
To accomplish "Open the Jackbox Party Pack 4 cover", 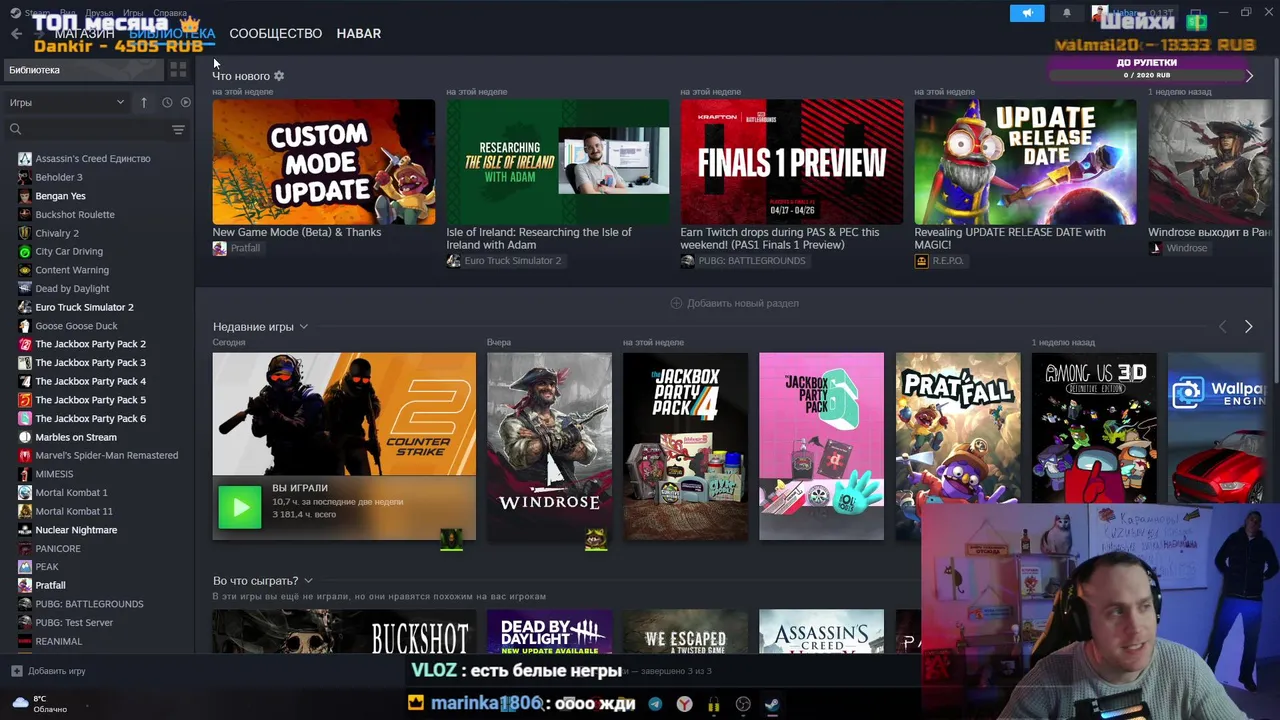I will tap(685, 446).
